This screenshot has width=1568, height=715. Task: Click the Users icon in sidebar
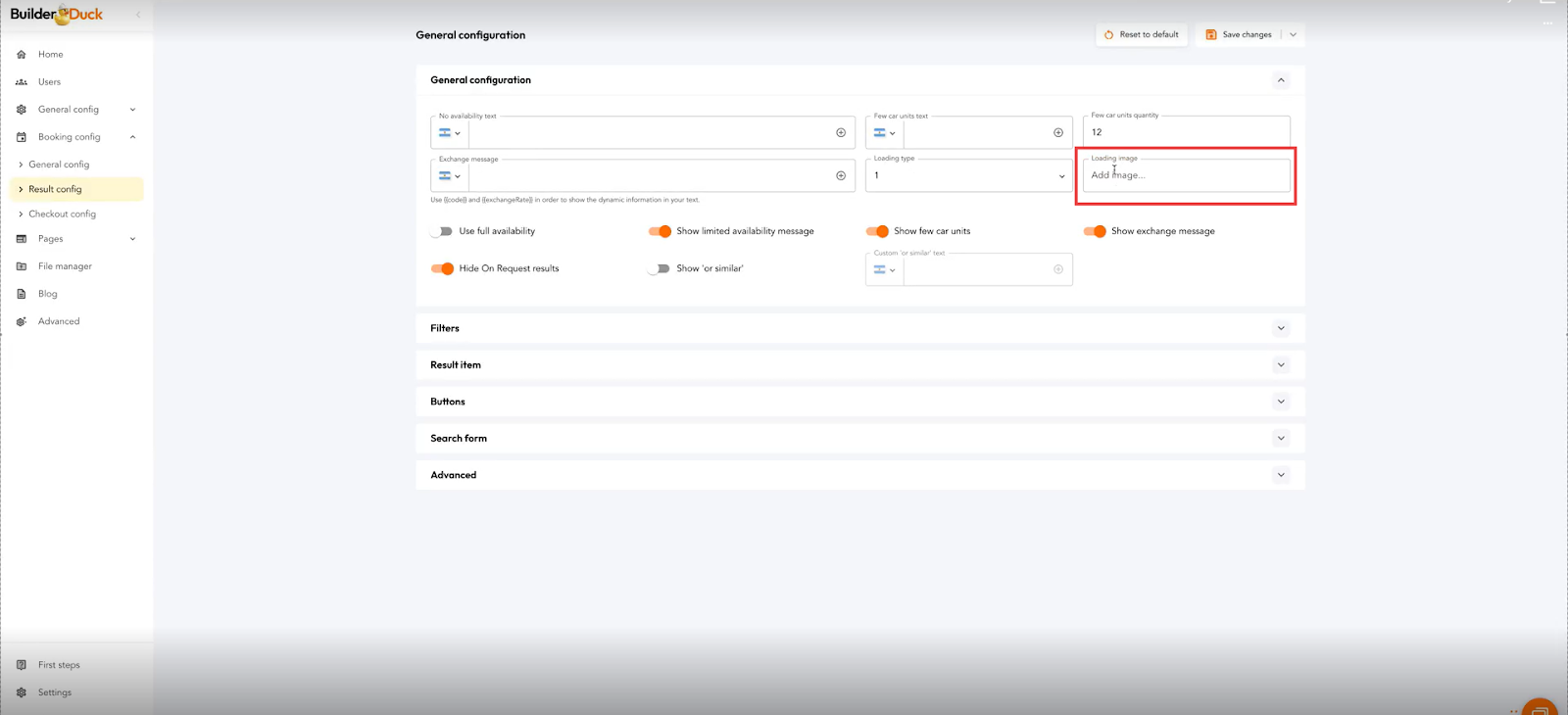[x=22, y=82]
